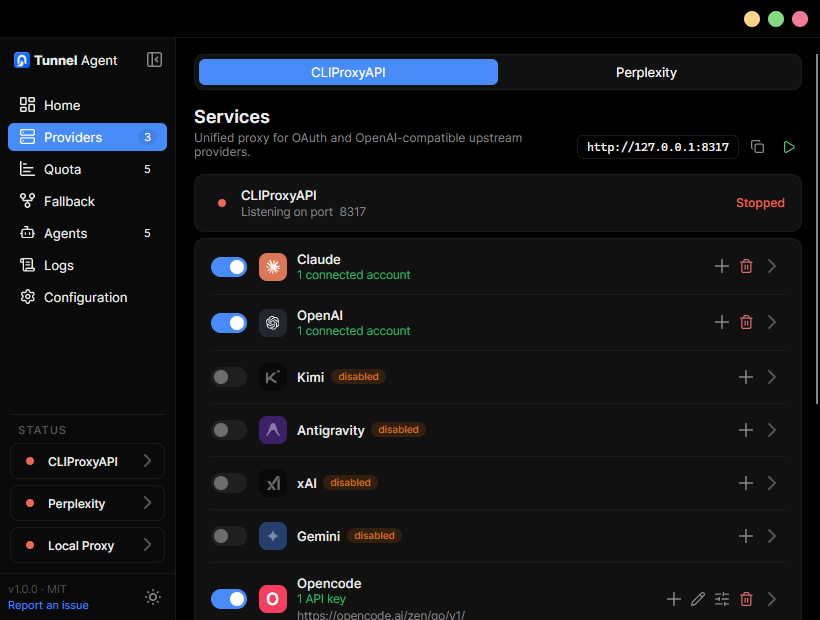Click the Tunnel Agent logo icon
Viewport: 820px width, 620px height.
tap(21, 60)
